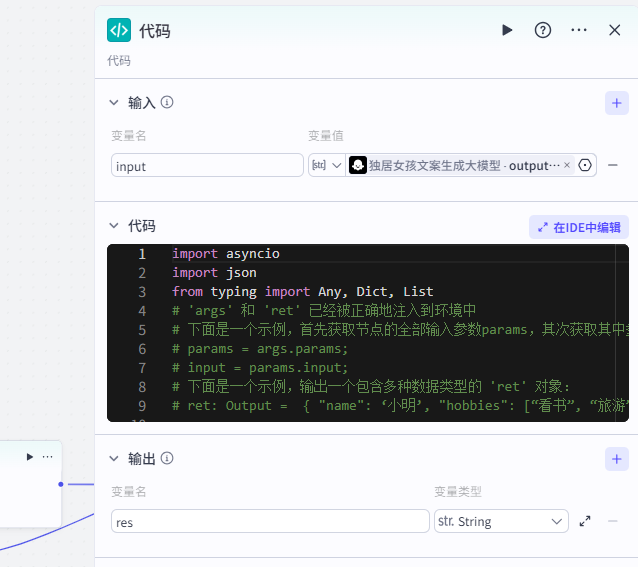The image size is (638, 567).
Task: Click 在IDE中编辑 button
Action: tap(579, 227)
